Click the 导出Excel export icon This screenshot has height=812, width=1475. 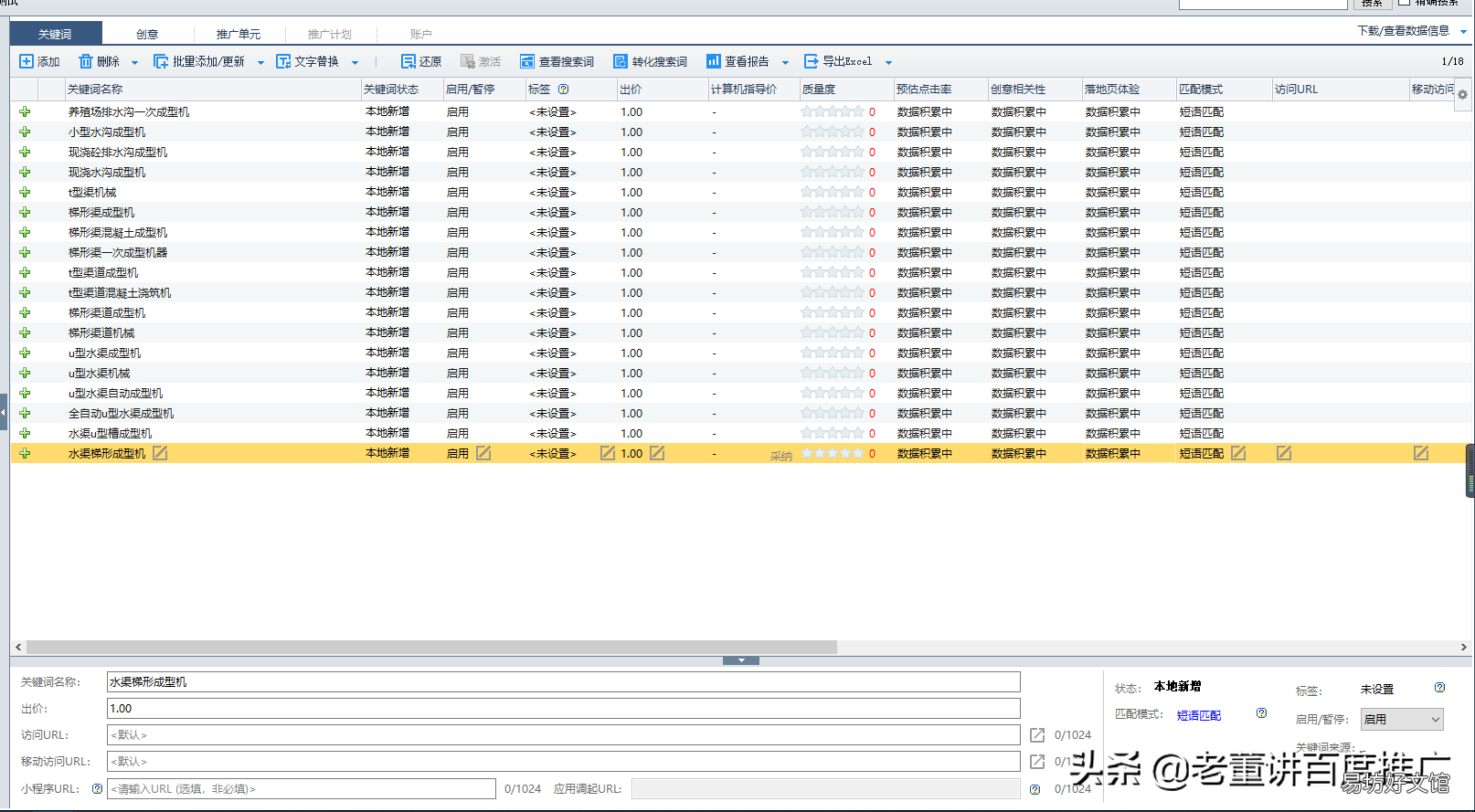(811, 61)
